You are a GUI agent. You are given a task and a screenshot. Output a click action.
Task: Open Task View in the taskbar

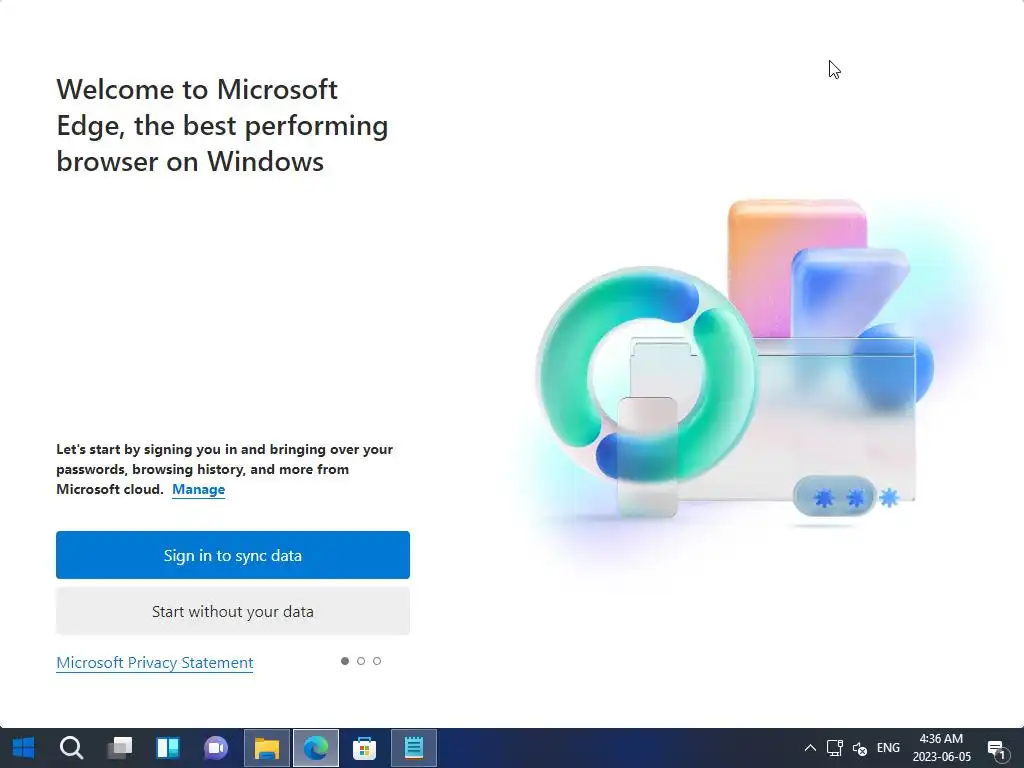pos(120,748)
